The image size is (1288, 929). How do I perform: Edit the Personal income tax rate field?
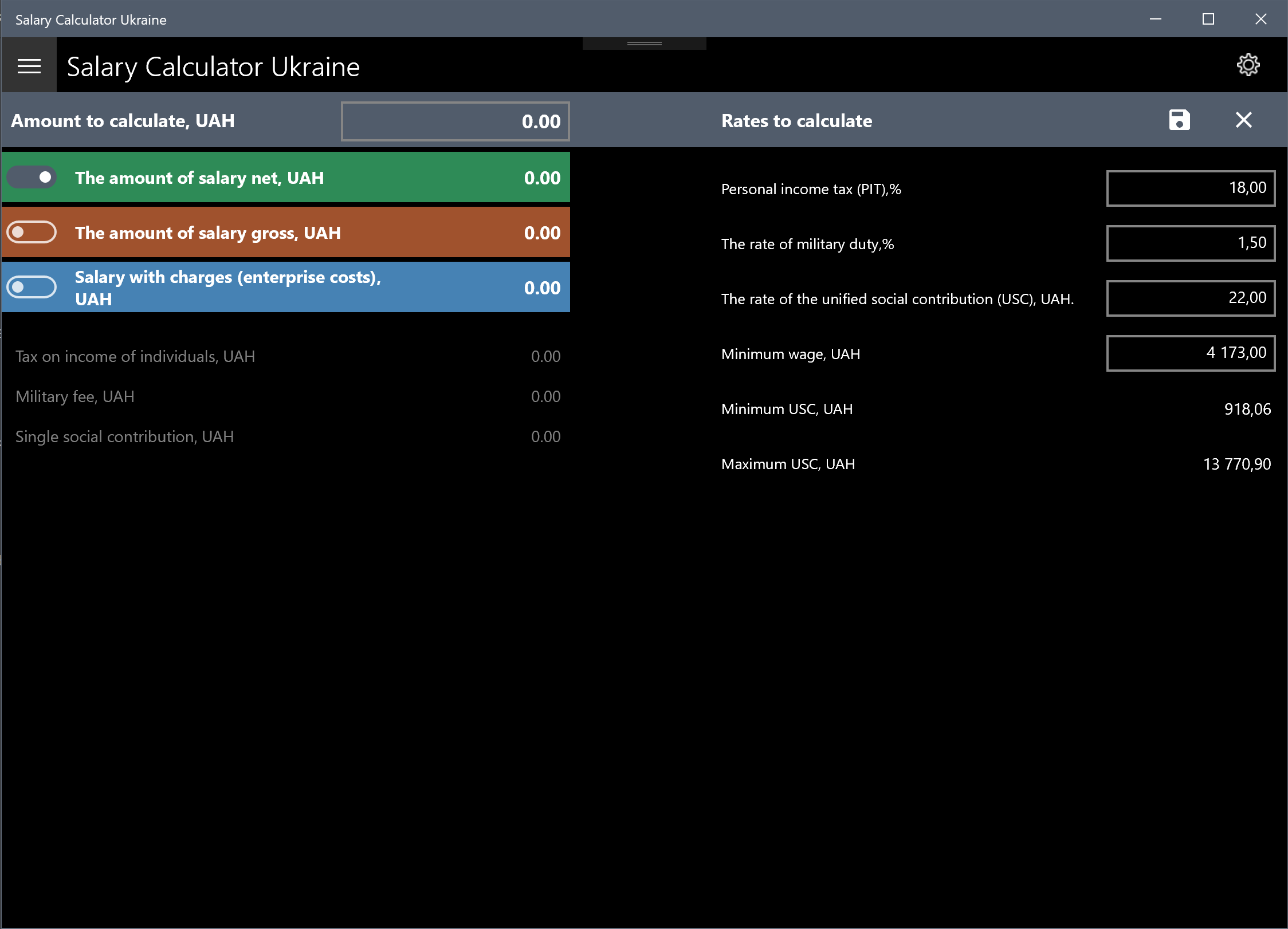click(1190, 188)
